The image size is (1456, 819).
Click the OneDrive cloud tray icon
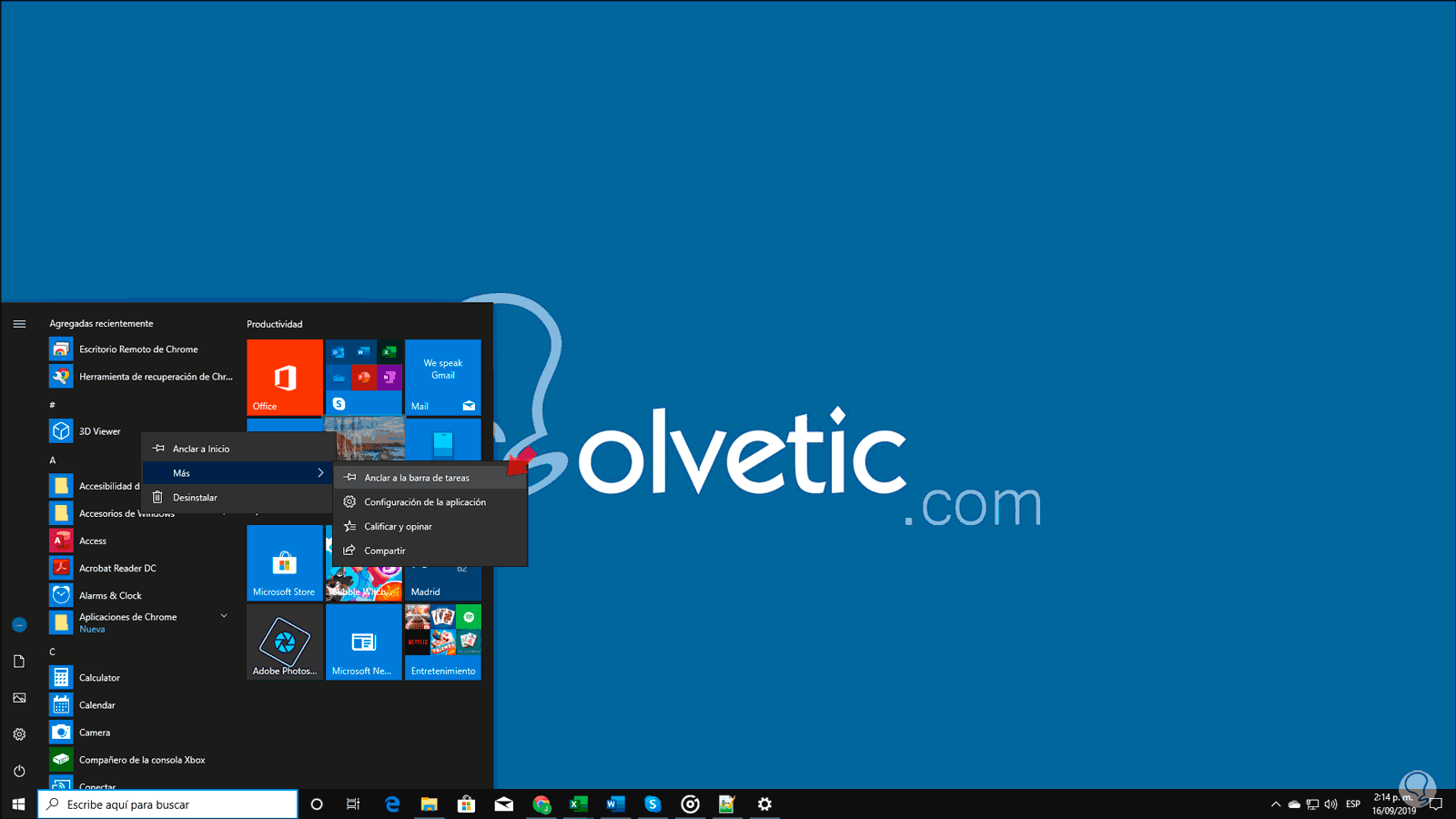(1294, 804)
